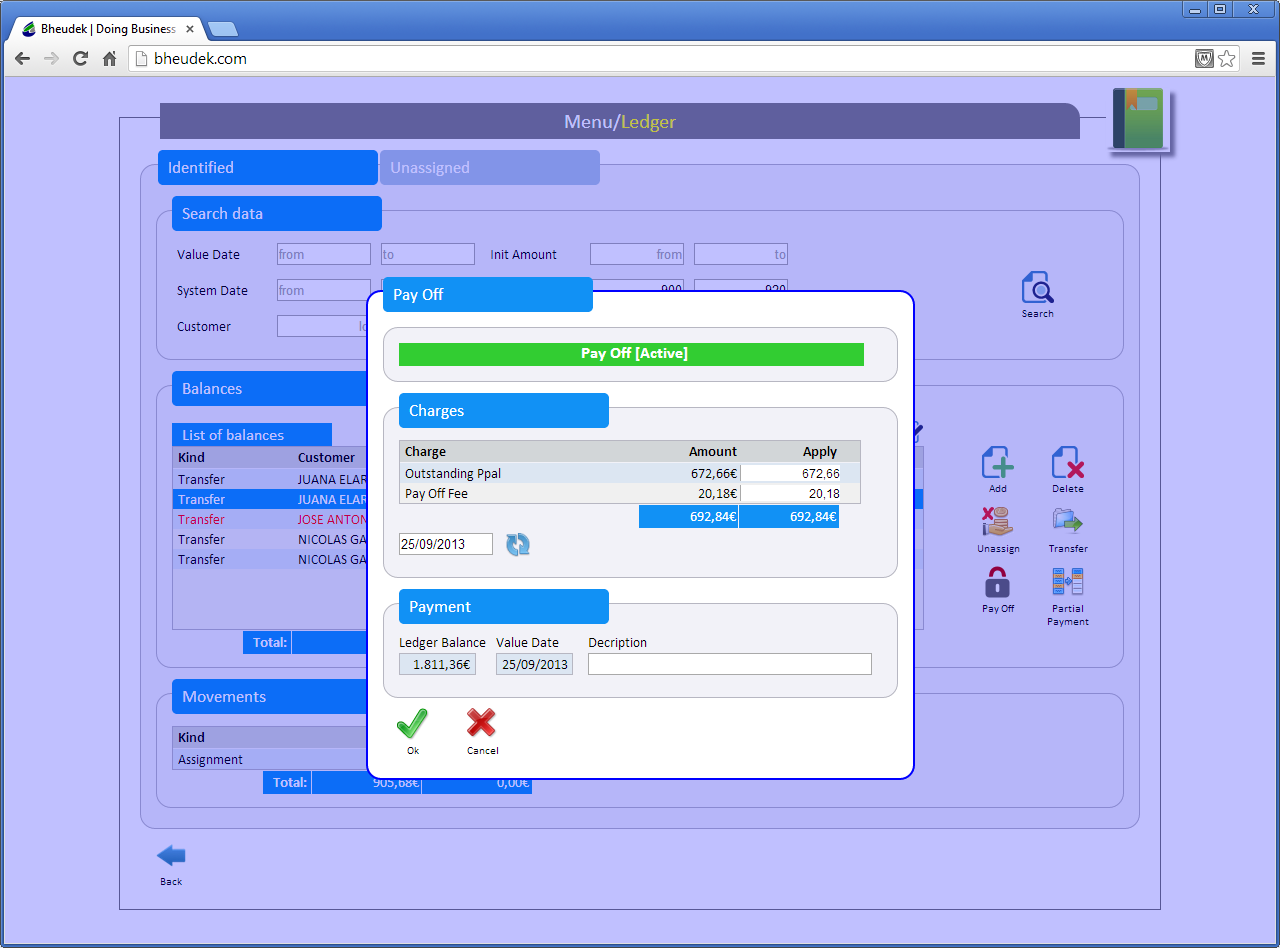
Task: Click the Pay Off padlock icon
Action: [997, 583]
